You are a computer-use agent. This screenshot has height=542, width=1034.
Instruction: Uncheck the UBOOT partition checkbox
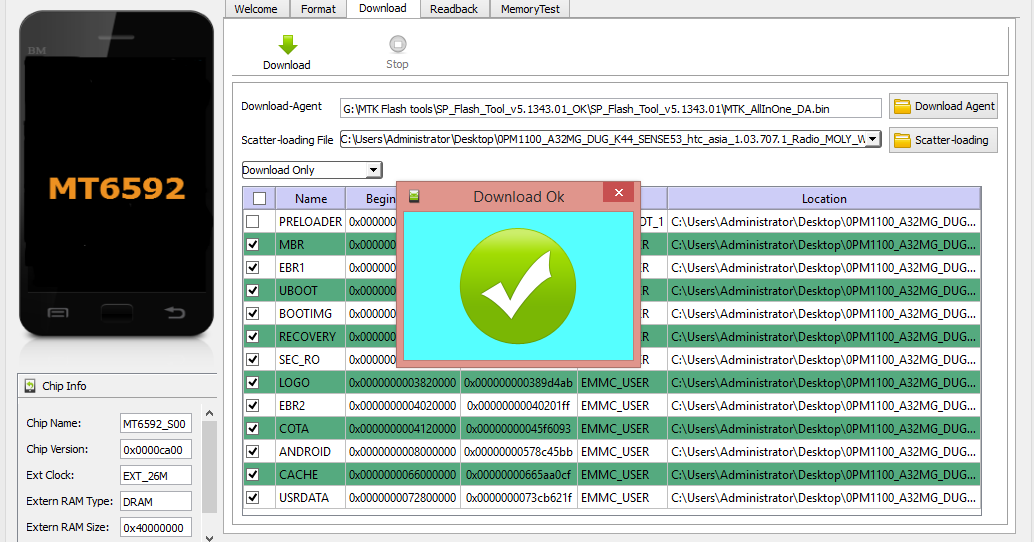tap(253, 290)
